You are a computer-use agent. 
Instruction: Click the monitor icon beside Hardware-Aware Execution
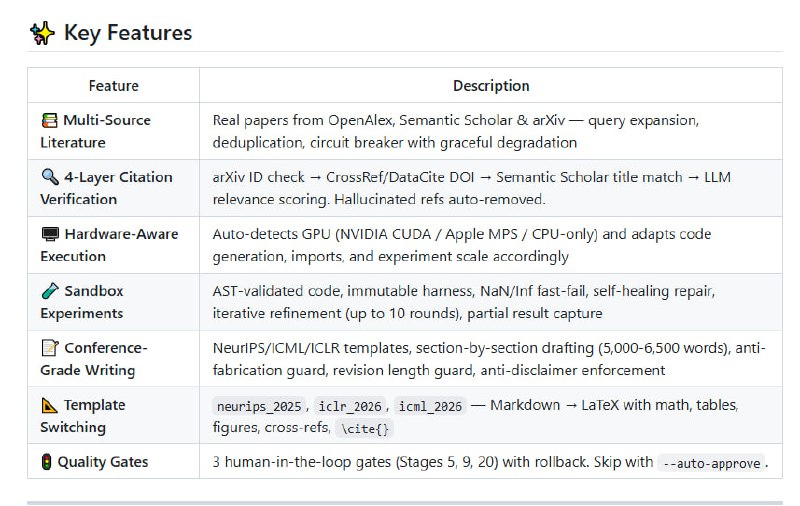click(x=49, y=234)
